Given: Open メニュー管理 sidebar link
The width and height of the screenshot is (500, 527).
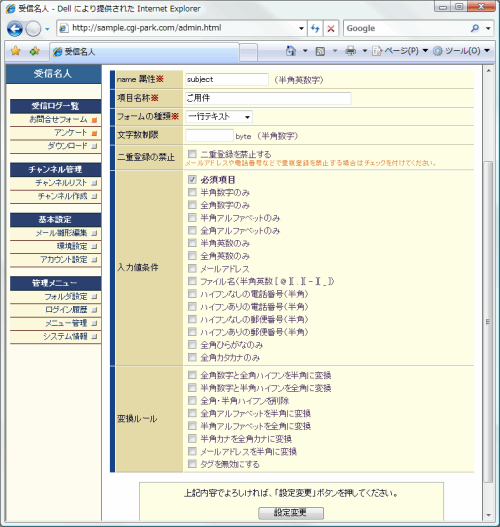Looking at the screenshot, I should [66, 323].
